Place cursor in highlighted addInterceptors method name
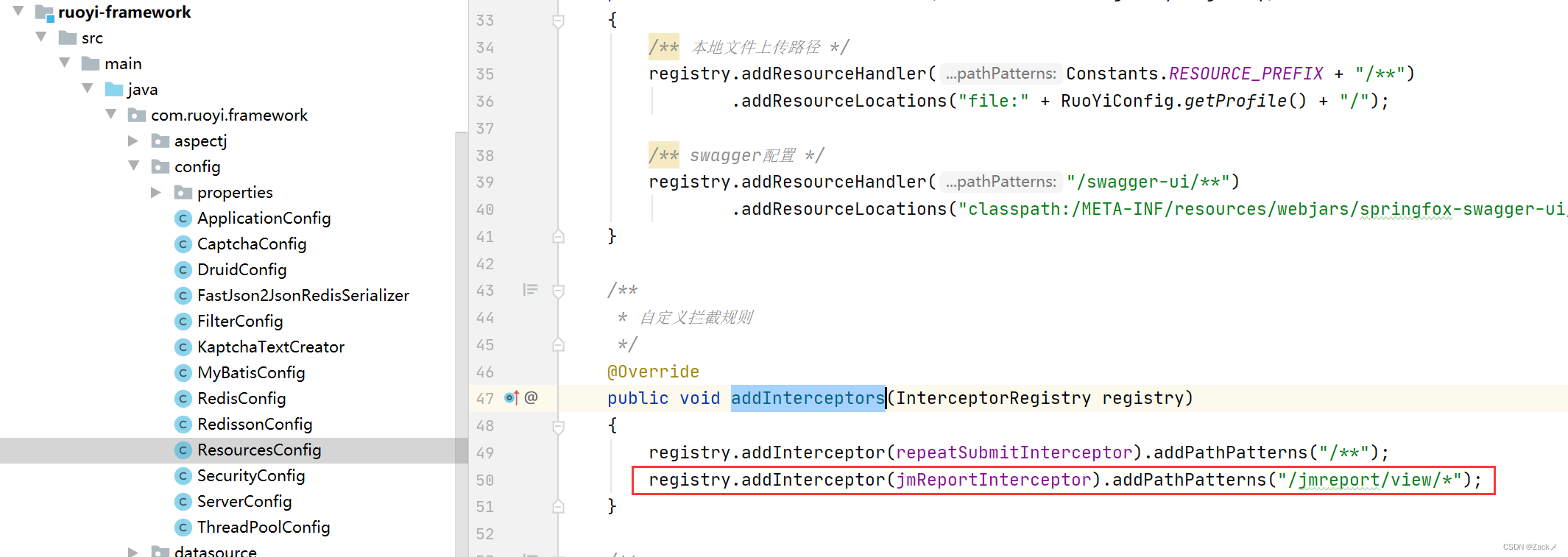Screen dimensions: 1568x557 [808, 398]
